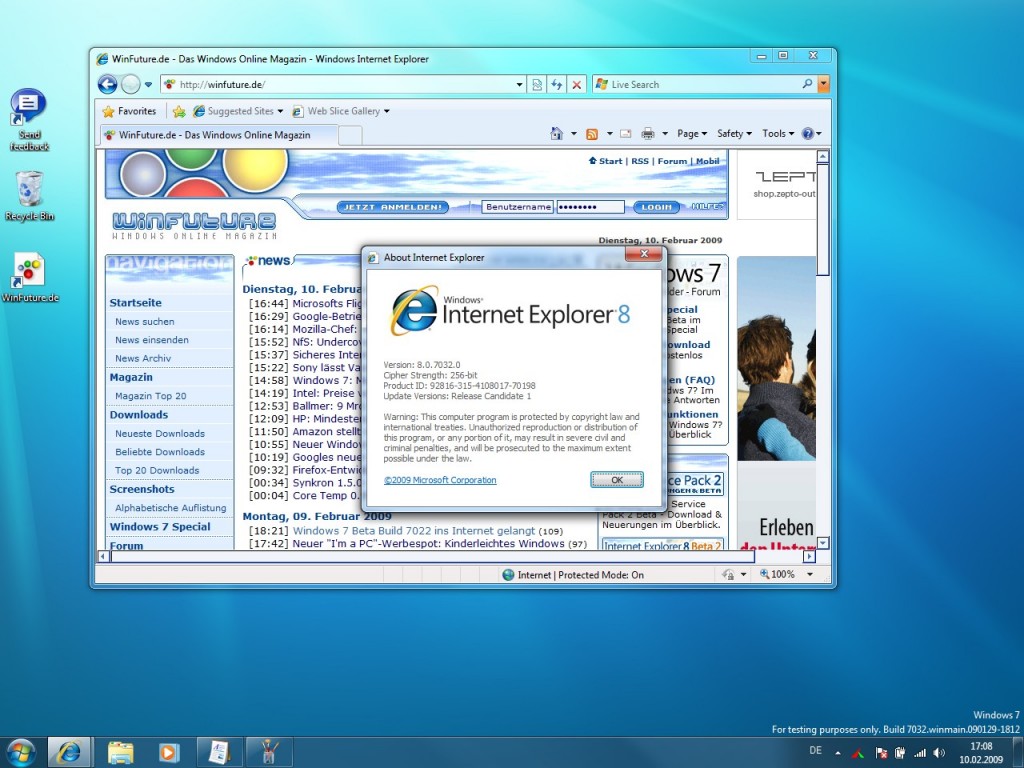The width and height of the screenshot is (1024, 768).
Task: Click Internet Explorer taskbar icon
Action: 69,752
